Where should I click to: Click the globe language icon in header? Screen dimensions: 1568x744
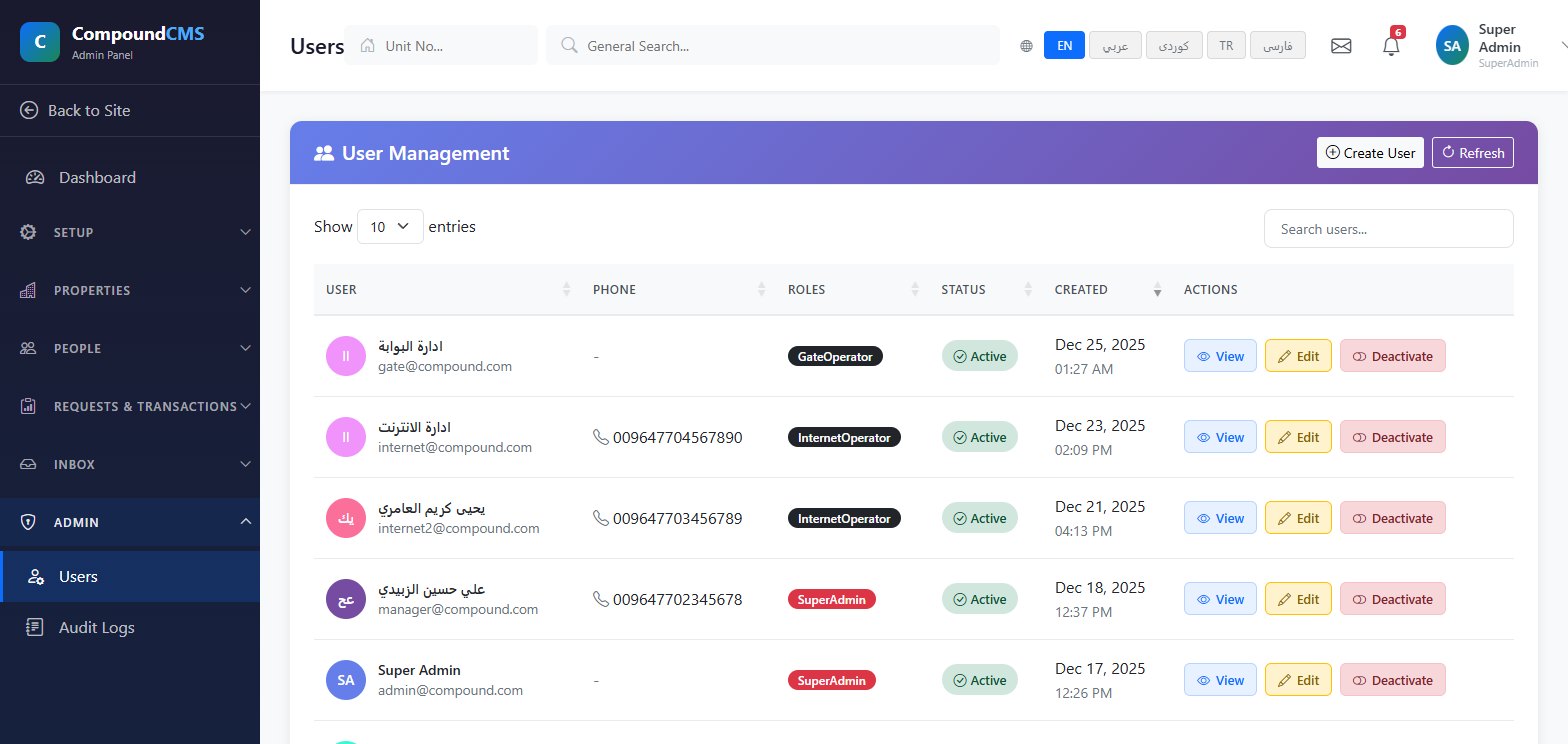[1026, 46]
